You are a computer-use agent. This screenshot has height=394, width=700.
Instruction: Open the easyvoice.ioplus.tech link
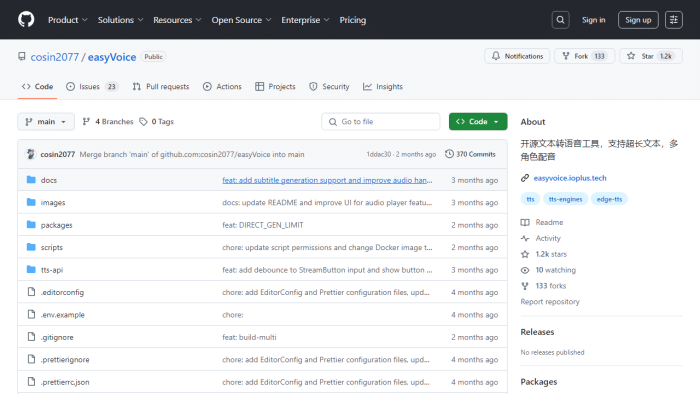[570, 178]
